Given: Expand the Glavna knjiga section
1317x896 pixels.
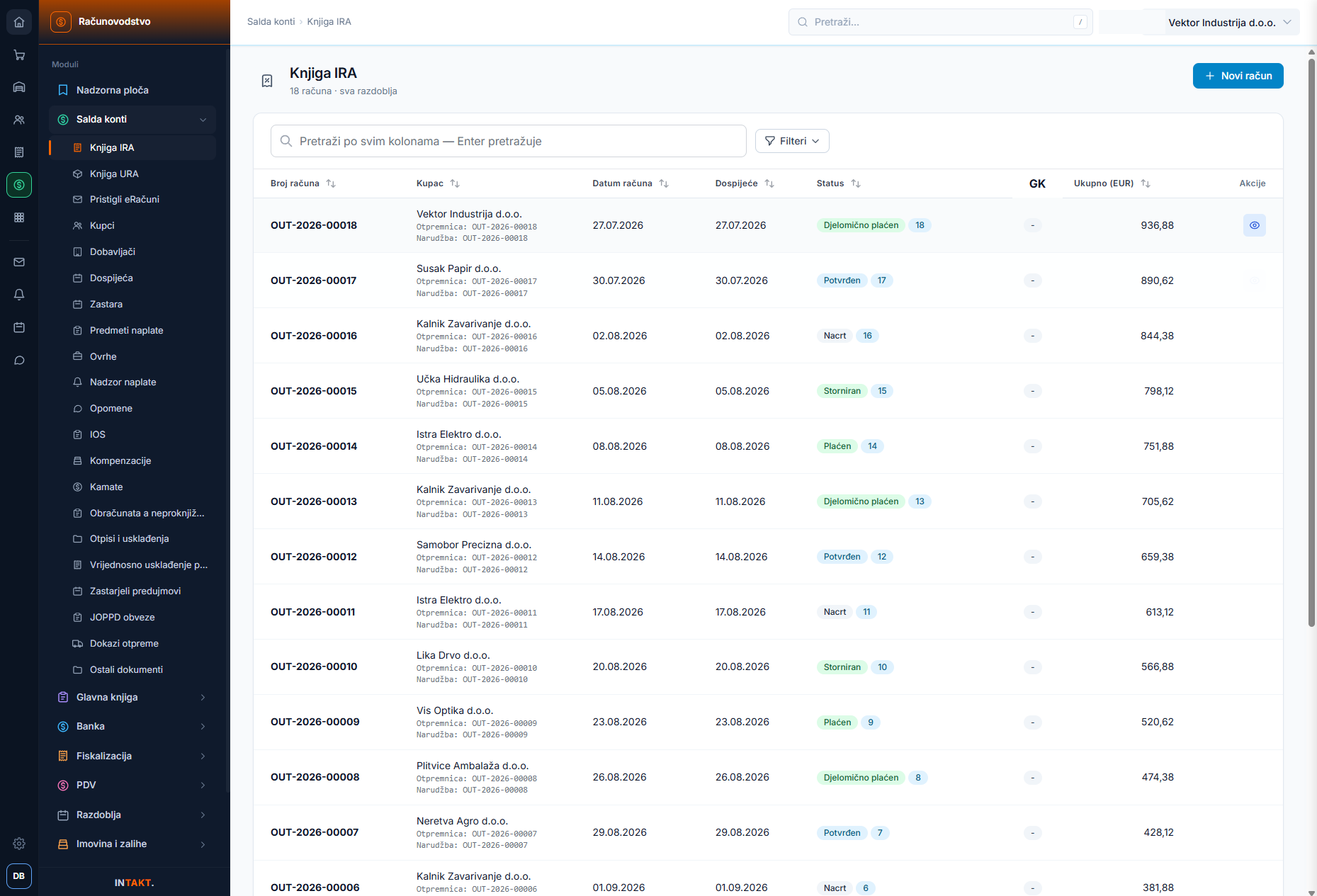Looking at the screenshot, I should [x=132, y=698].
